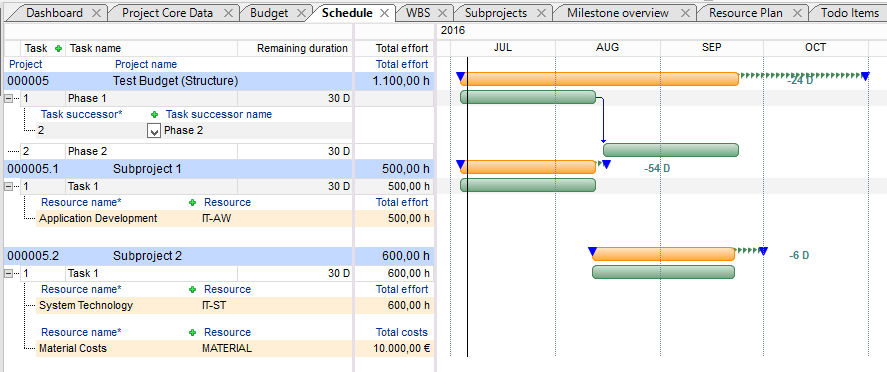
Task: Open the Subprojects tab
Action: (x=496, y=13)
